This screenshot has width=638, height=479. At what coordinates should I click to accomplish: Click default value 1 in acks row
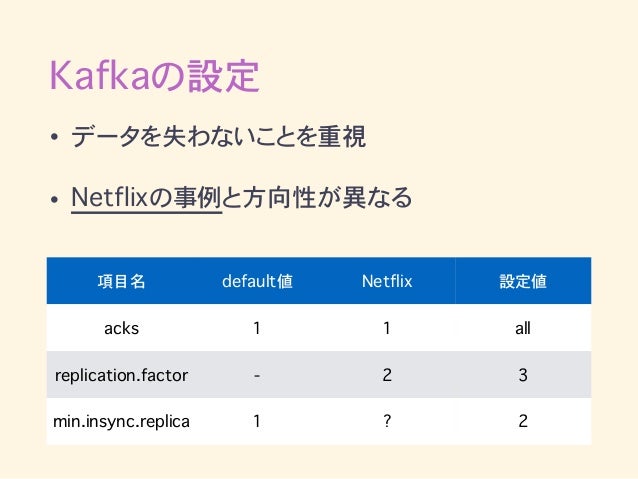click(x=257, y=328)
